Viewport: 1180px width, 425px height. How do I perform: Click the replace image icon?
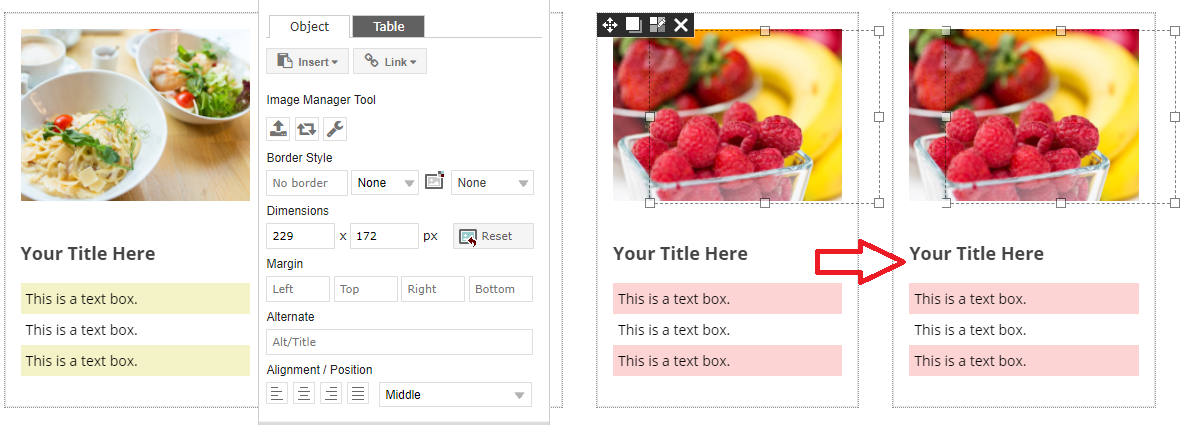click(x=306, y=129)
